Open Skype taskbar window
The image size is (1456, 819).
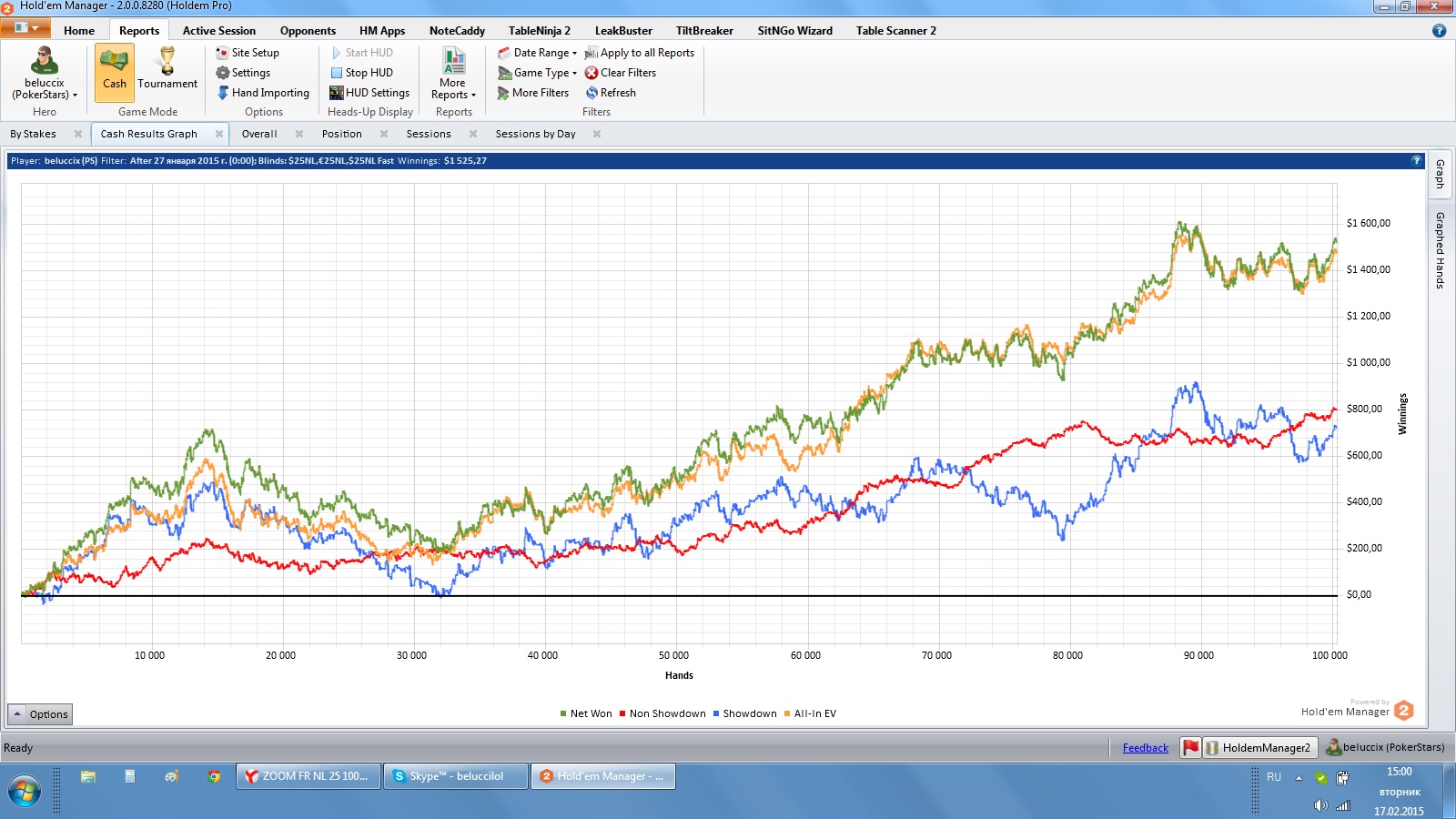[455, 776]
